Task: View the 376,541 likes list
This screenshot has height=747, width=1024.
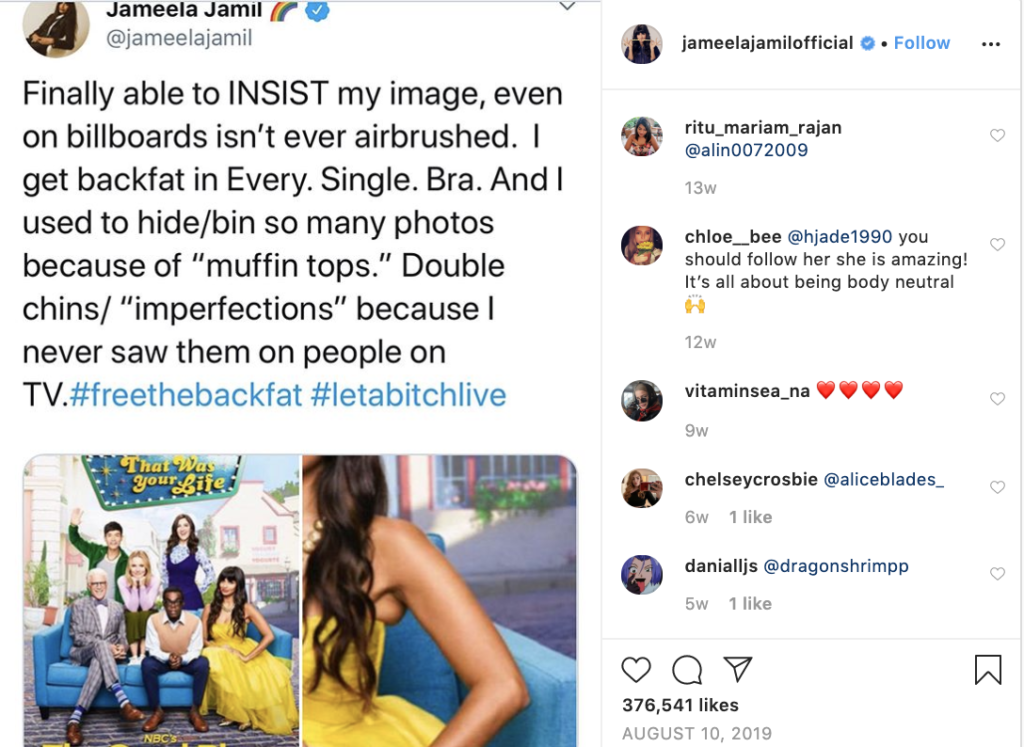Action: point(680,705)
